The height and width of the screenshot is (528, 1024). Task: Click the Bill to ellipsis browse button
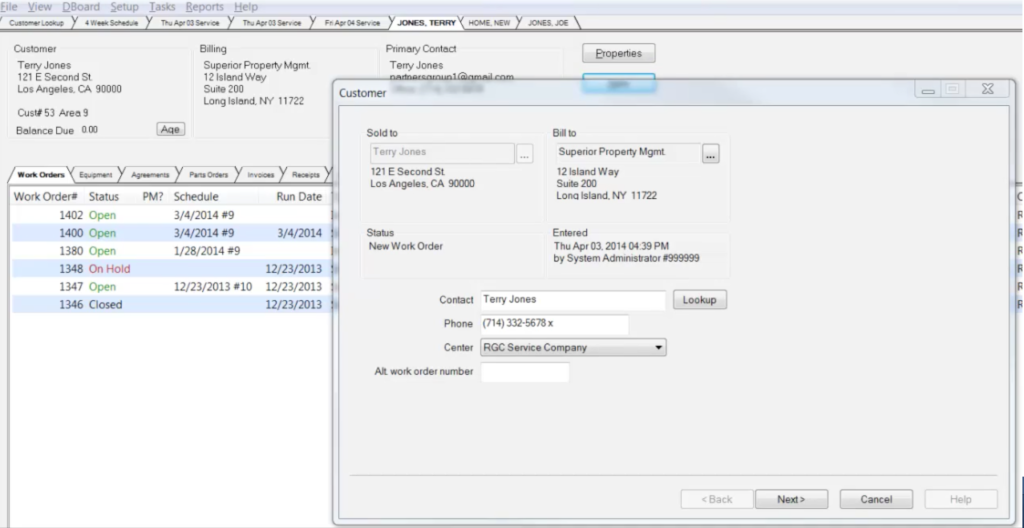pyautogui.click(x=711, y=154)
